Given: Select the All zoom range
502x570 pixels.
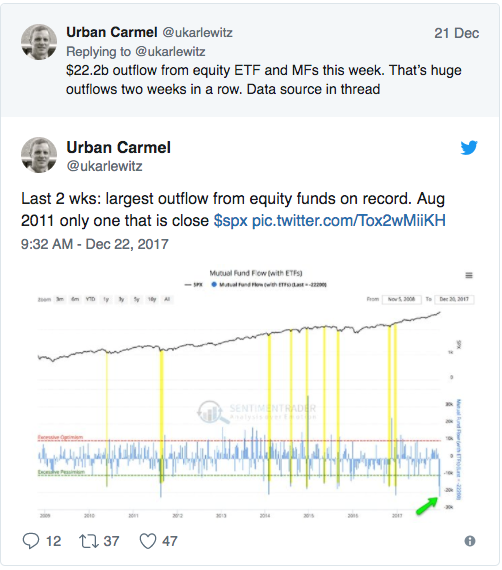Looking at the screenshot, I should [x=167, y=299].
